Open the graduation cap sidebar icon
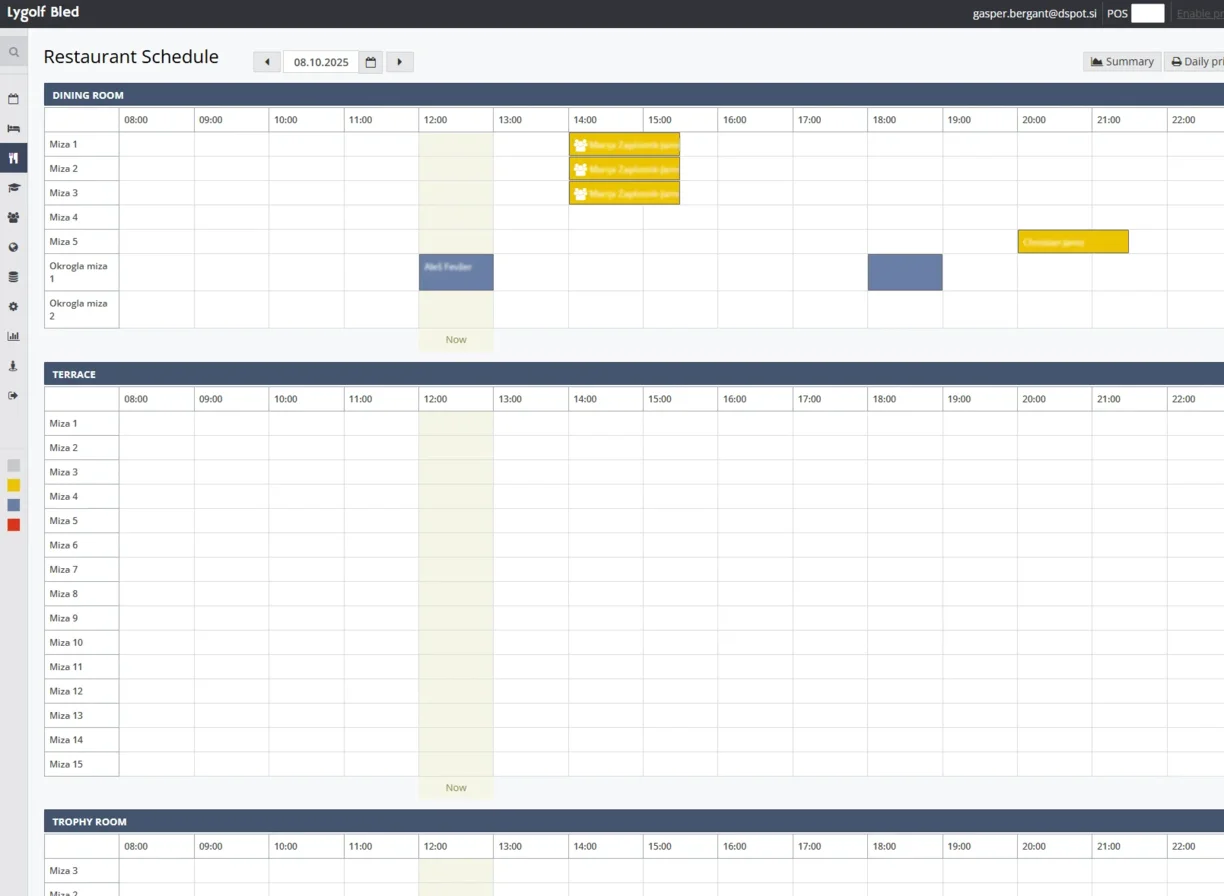1224x896 pixels. click(x=14, y=188)
